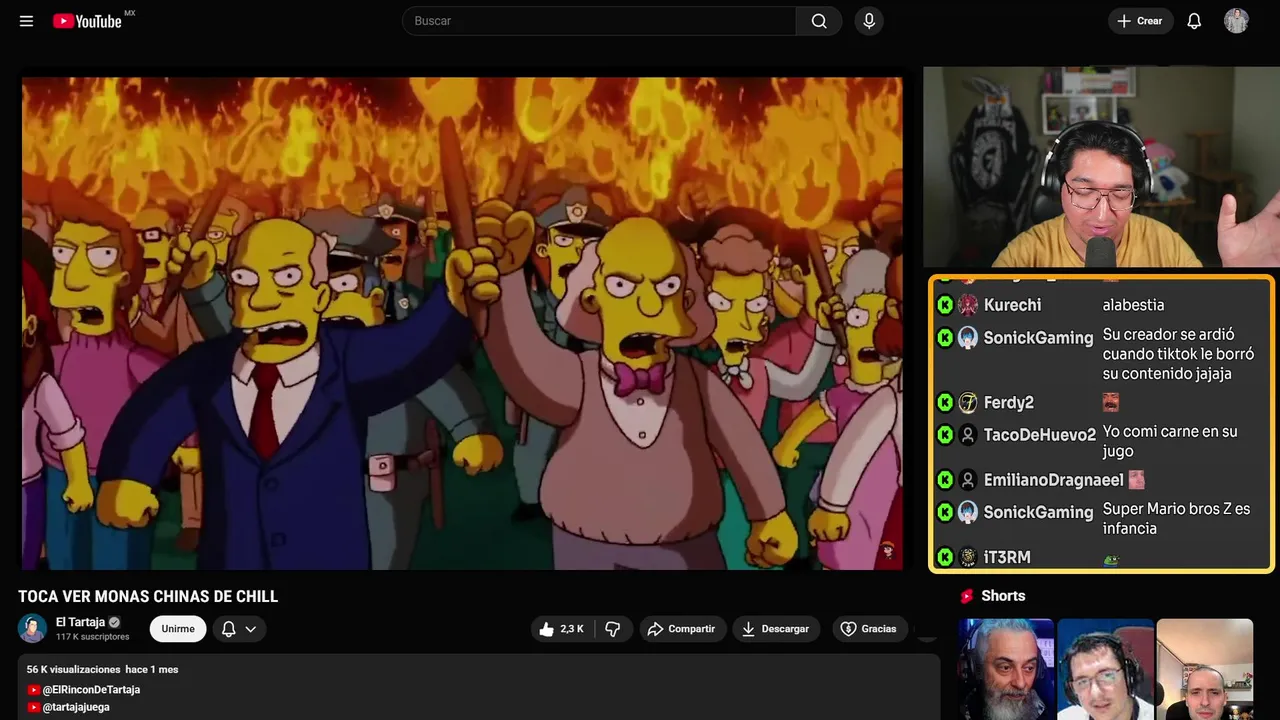The width and height of the screenshot is (1280, 720).
Task: Share the video using Compartir
Action: tap(681, 629)
